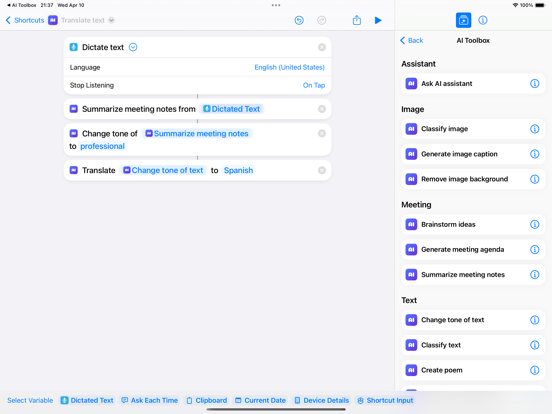Tap the battery indicator
This screenshot has width=552, height=414.
click(x=540, y=5)
